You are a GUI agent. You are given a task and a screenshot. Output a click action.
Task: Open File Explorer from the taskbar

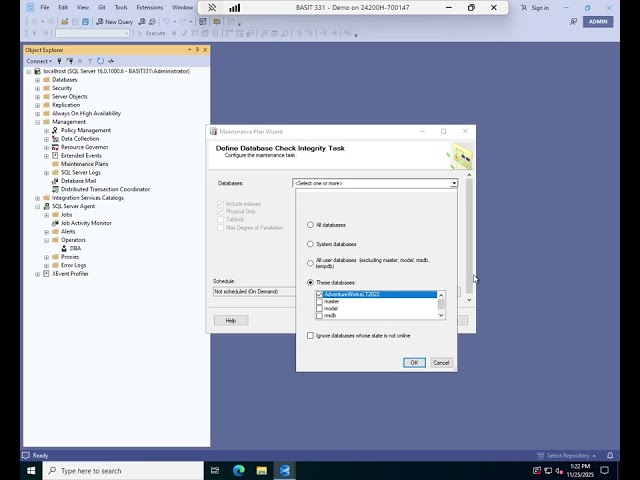click(262, 471)
